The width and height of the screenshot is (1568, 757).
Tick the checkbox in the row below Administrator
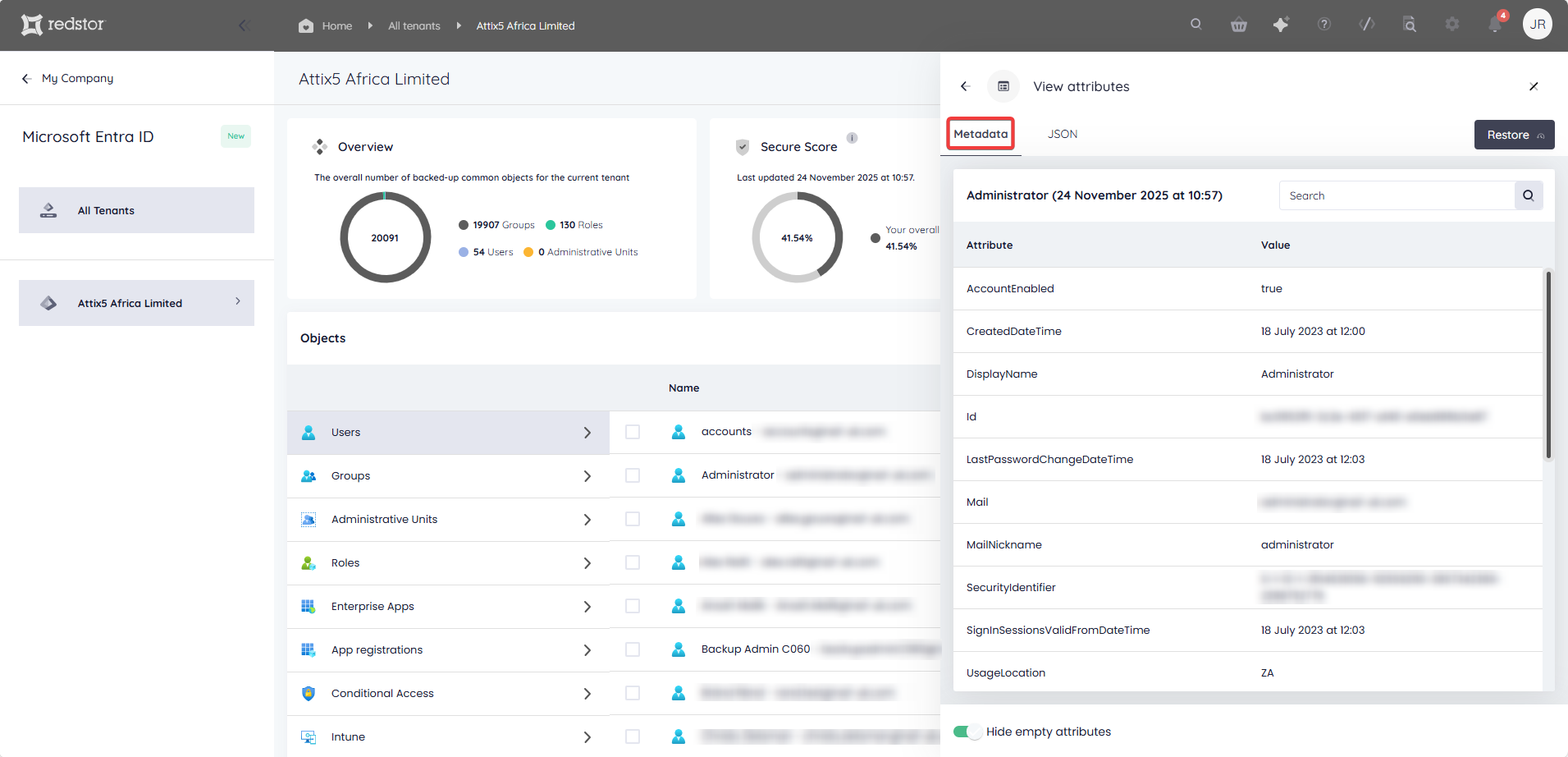coord(633,519)
